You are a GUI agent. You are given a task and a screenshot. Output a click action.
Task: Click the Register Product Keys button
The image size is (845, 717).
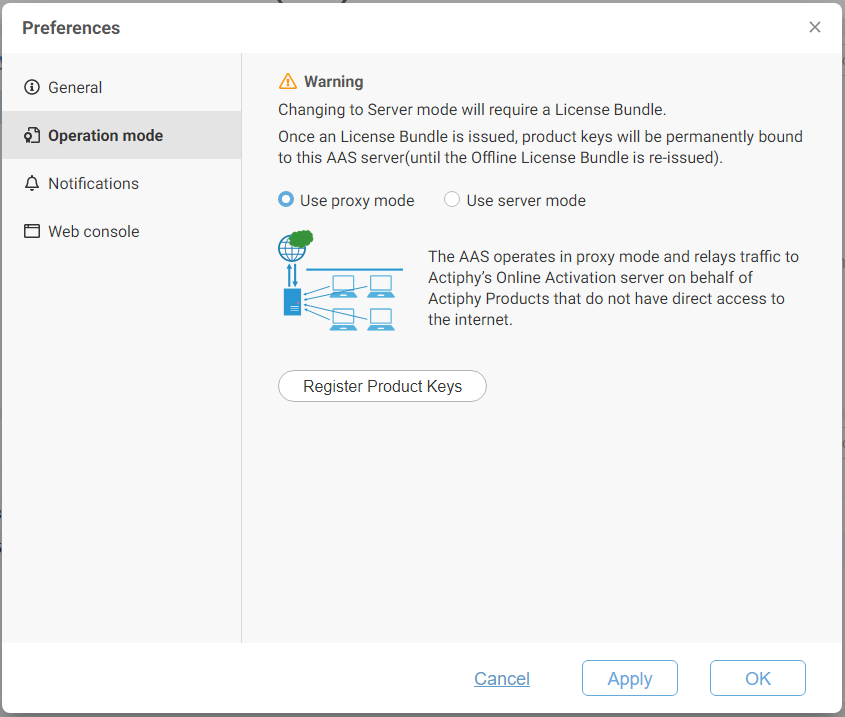click(x=382, y=386)
